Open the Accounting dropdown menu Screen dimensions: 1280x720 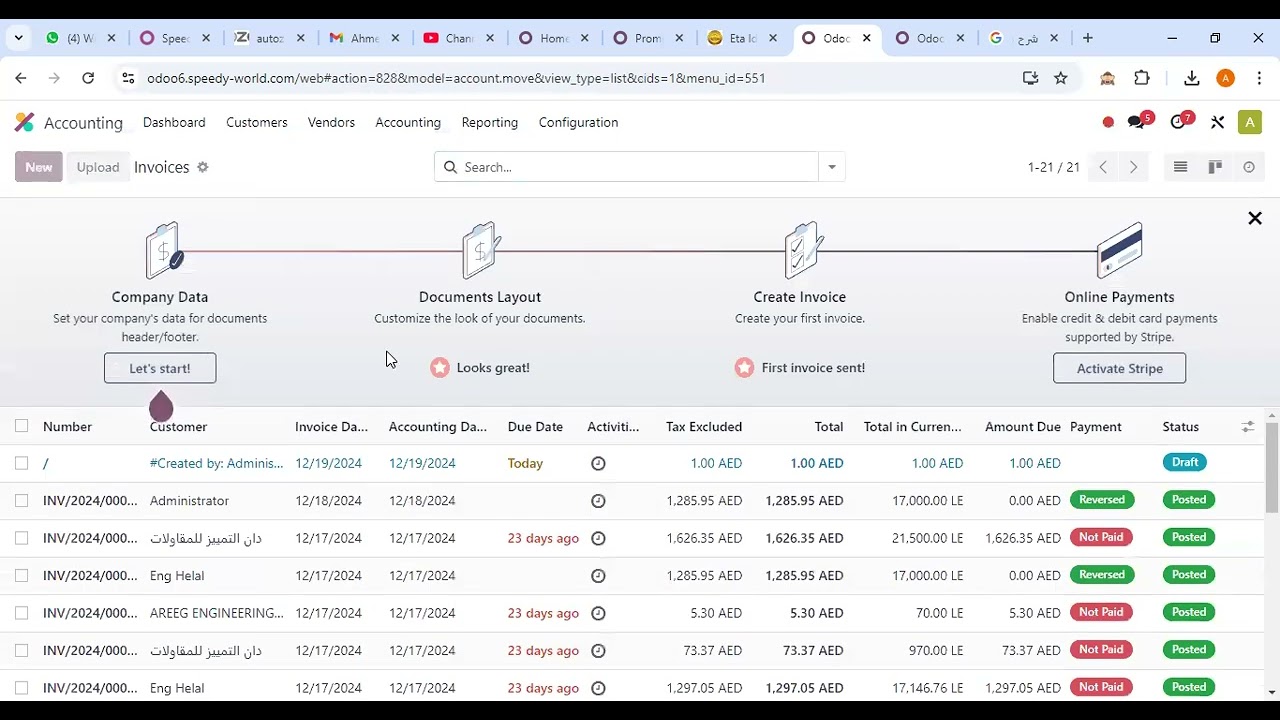pos(408,122)
